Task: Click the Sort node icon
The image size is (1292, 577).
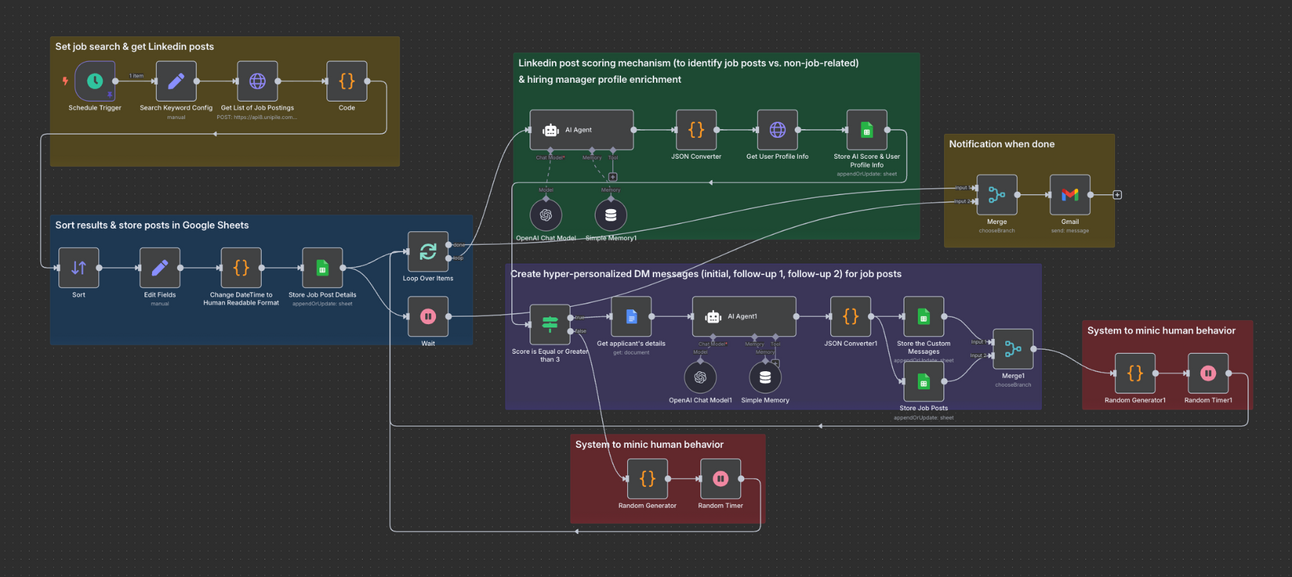Action: click(x=79, y=268)
